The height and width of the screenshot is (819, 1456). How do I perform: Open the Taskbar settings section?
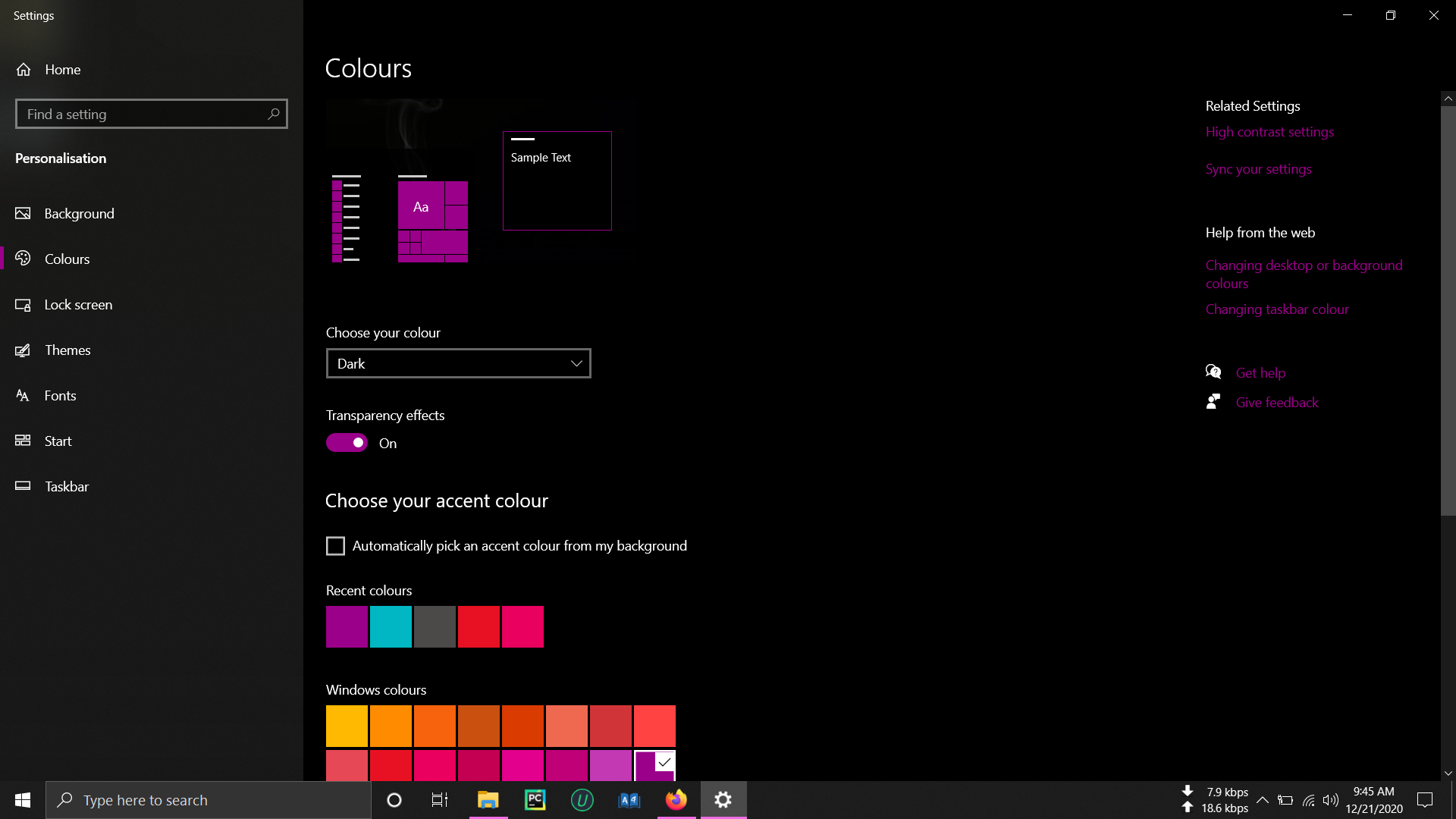(67, 487)
